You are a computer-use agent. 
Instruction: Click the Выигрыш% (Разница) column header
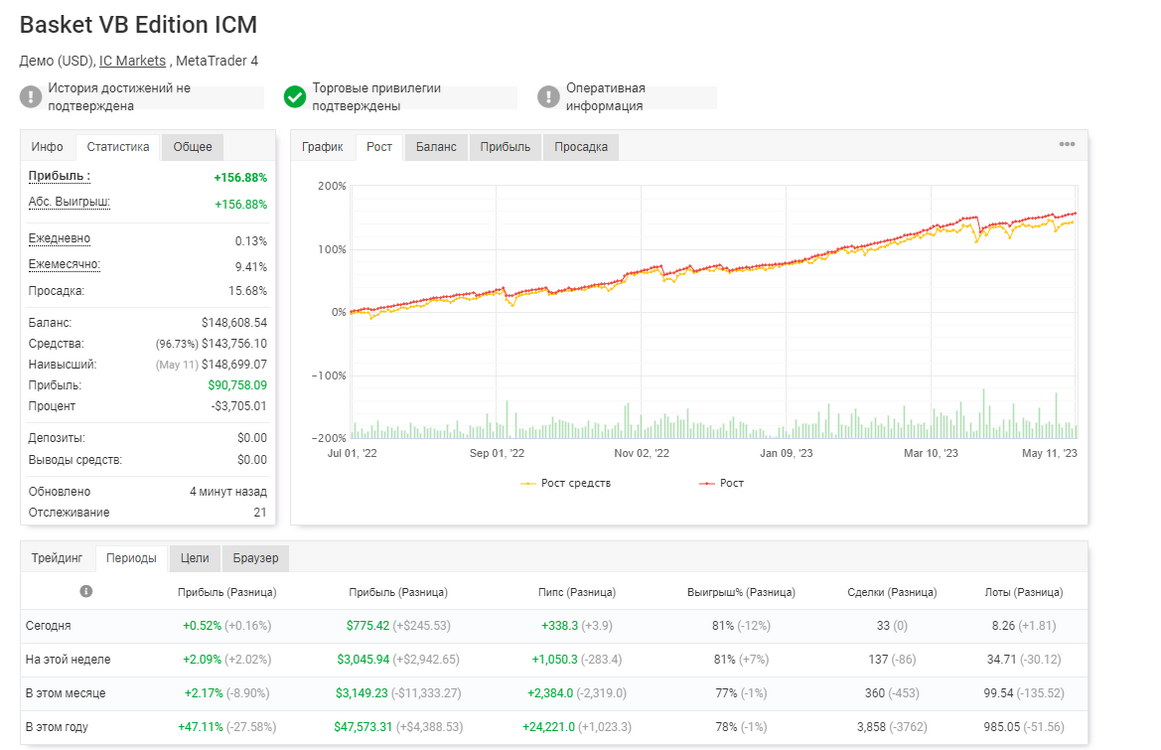pos(741,592)
